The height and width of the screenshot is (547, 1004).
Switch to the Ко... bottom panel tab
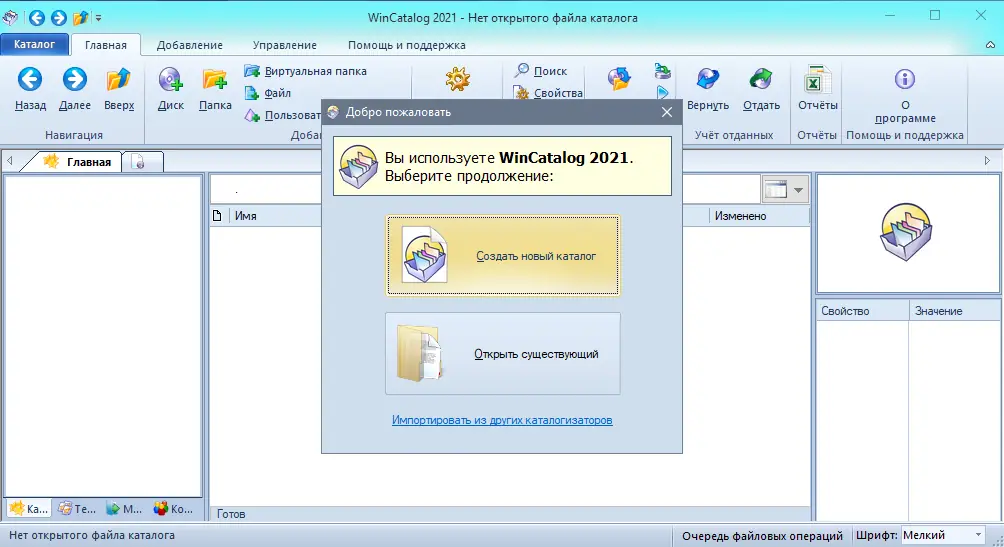tap(173, 509)
